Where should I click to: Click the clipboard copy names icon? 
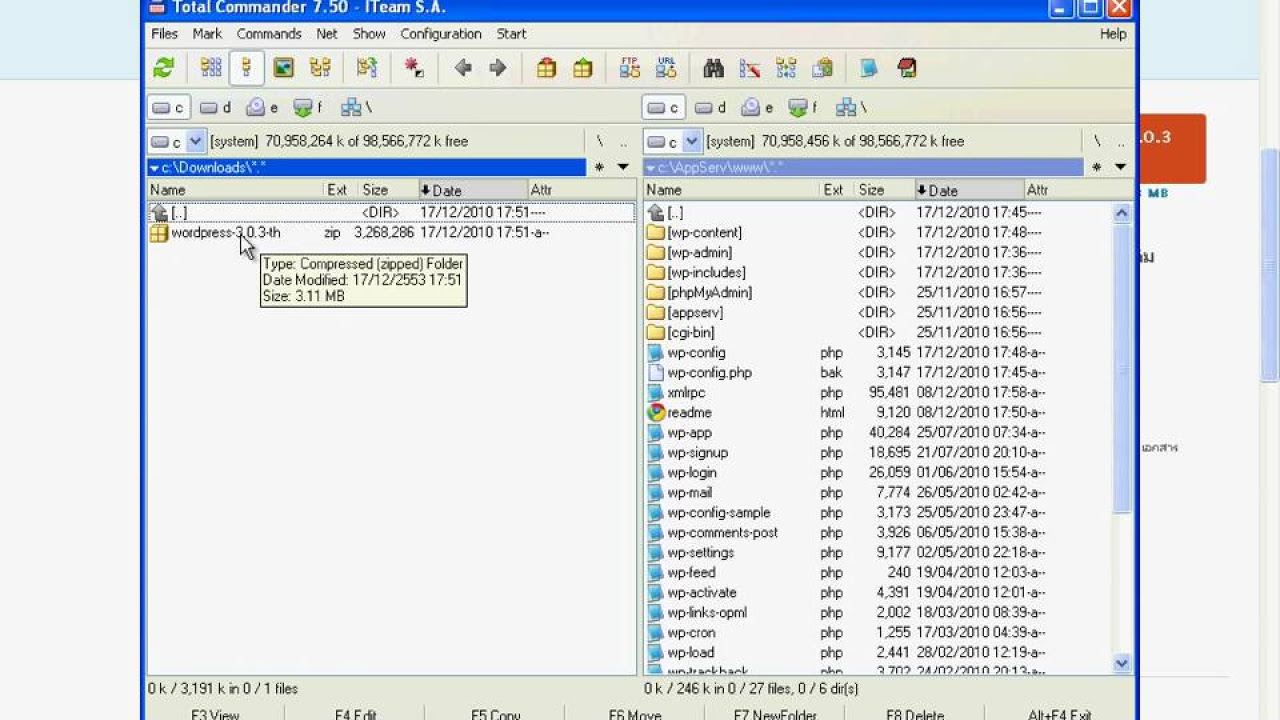tap(823, 68)
